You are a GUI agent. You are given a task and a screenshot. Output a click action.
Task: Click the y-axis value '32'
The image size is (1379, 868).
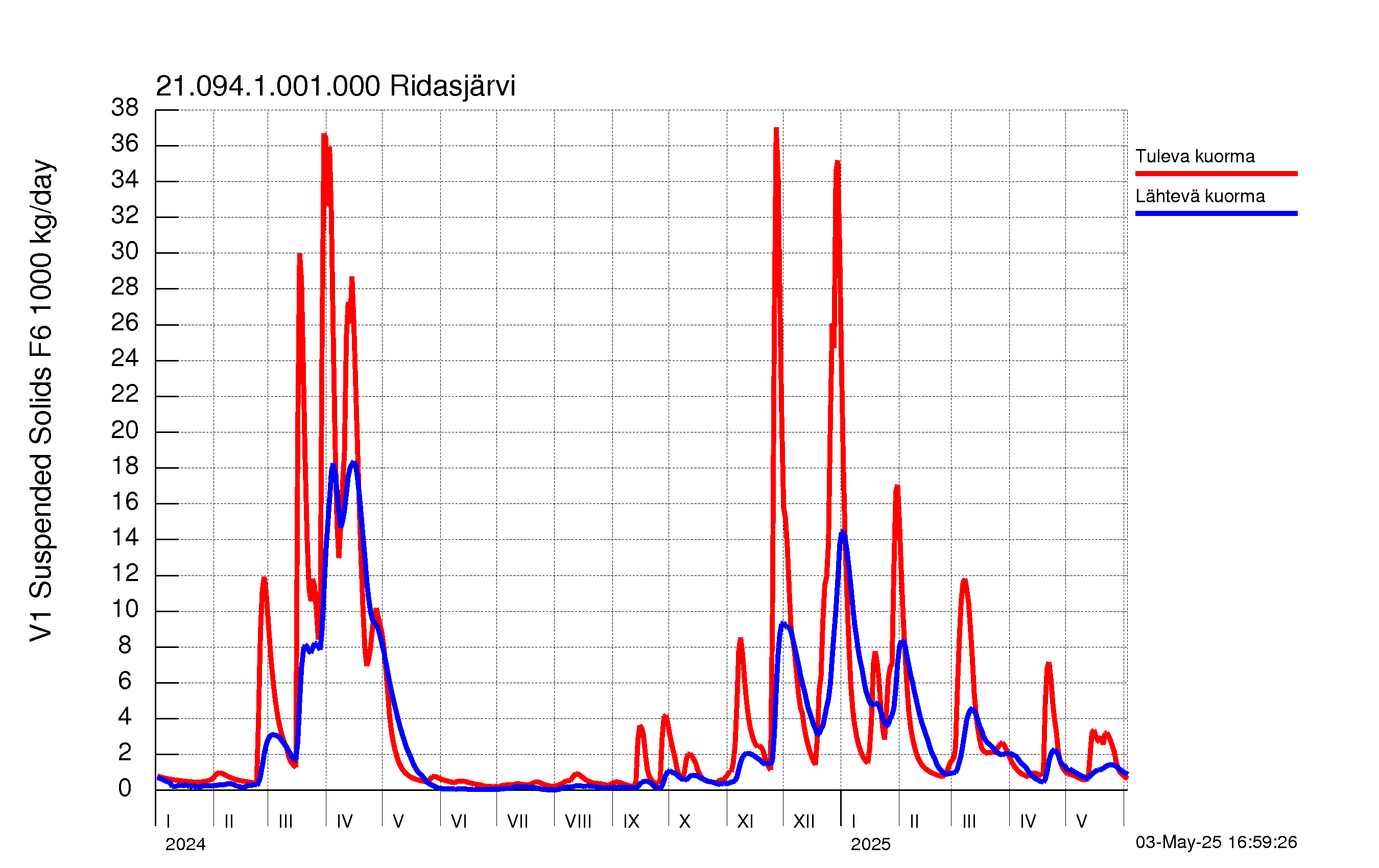point(125,216)
